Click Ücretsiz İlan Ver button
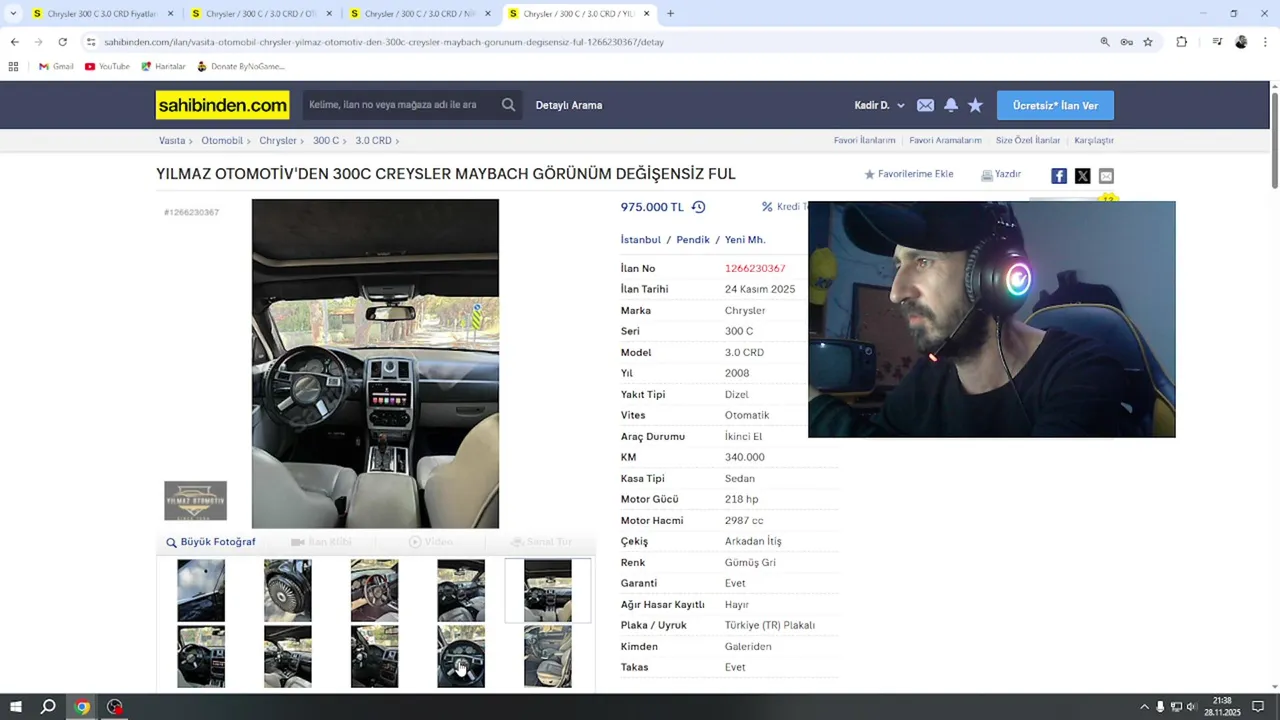 point(1055,105)
